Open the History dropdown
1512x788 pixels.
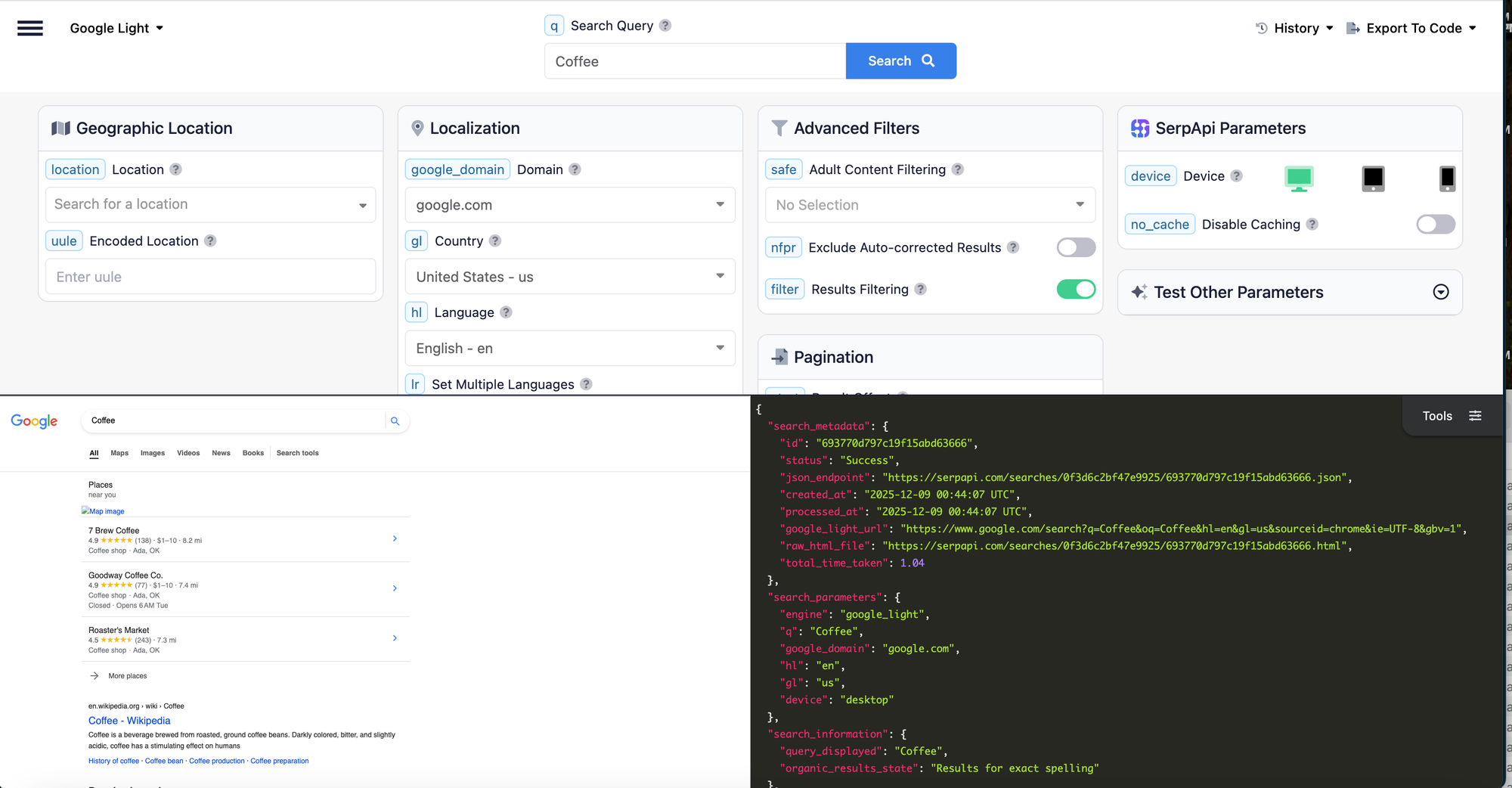pyautogui.click(x=1294, y=28)
